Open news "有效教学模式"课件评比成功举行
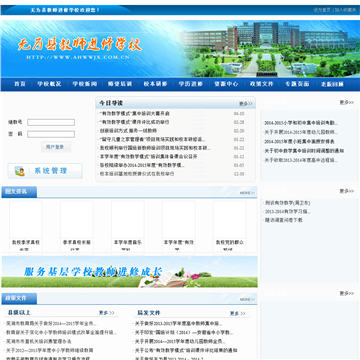The image size is (360, 360). [135, 122]
